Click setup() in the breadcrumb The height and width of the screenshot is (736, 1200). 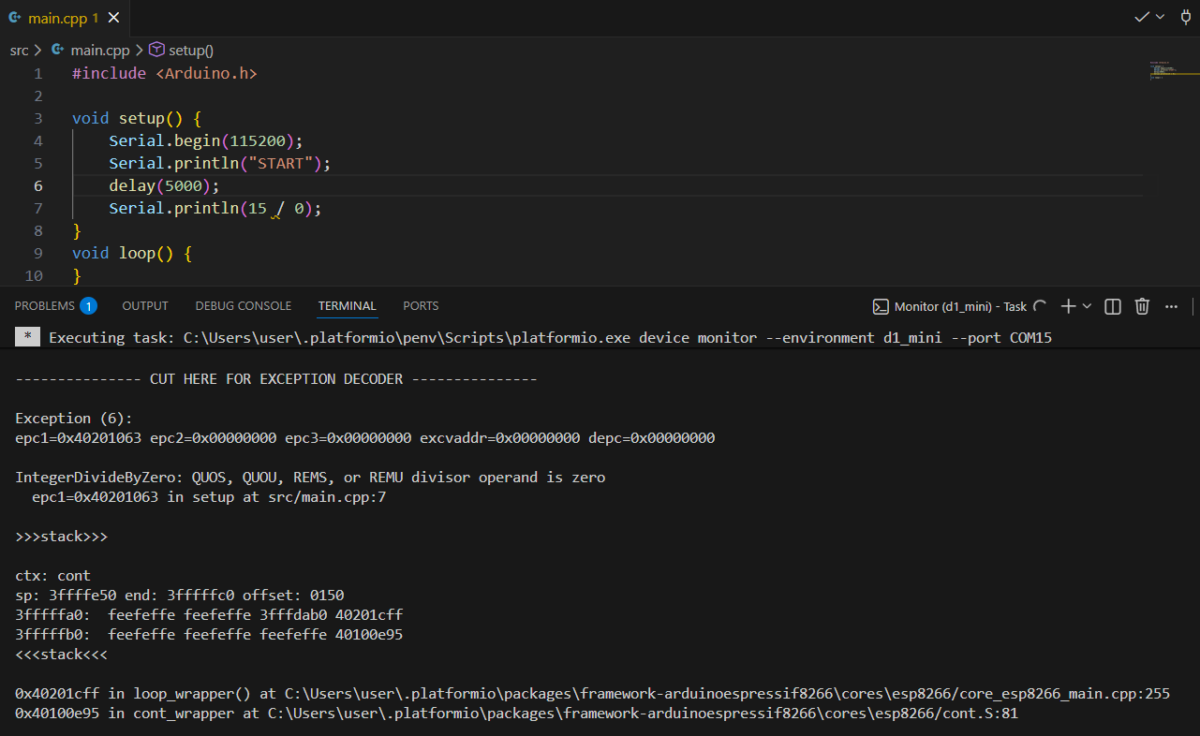tap(190, 50)
